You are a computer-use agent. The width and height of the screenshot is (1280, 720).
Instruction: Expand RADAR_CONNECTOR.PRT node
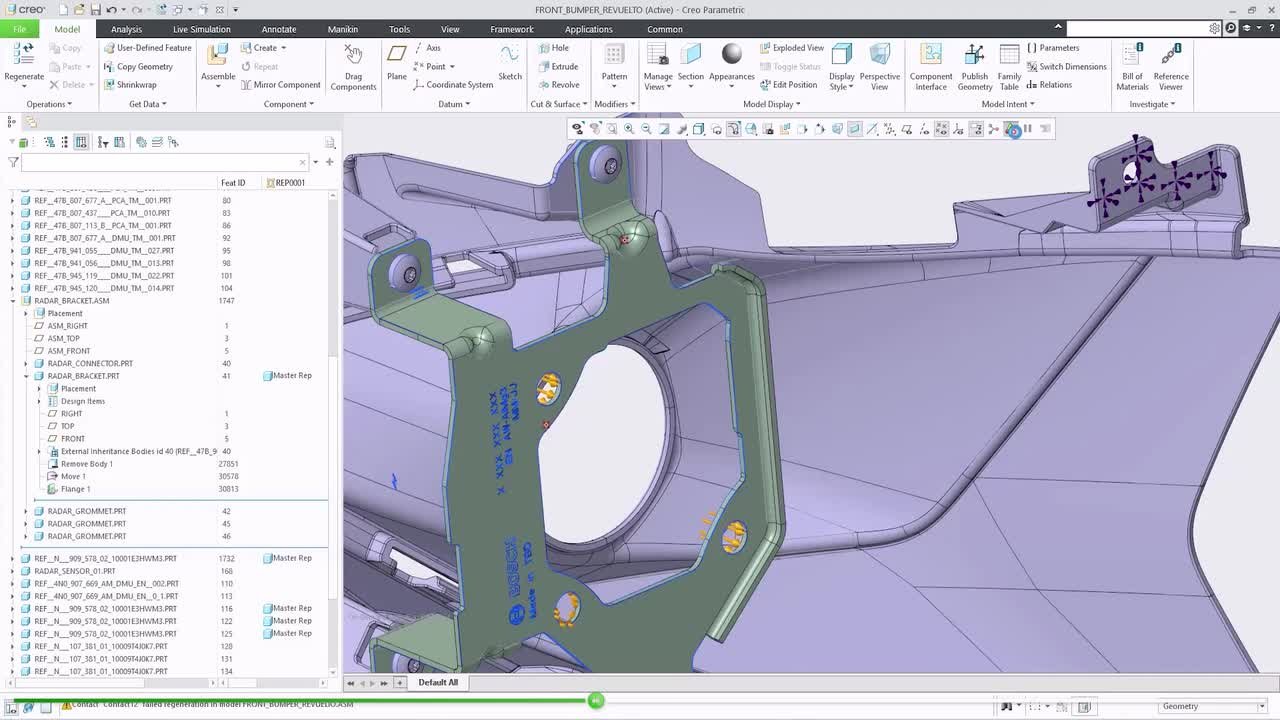click(26, 364)
